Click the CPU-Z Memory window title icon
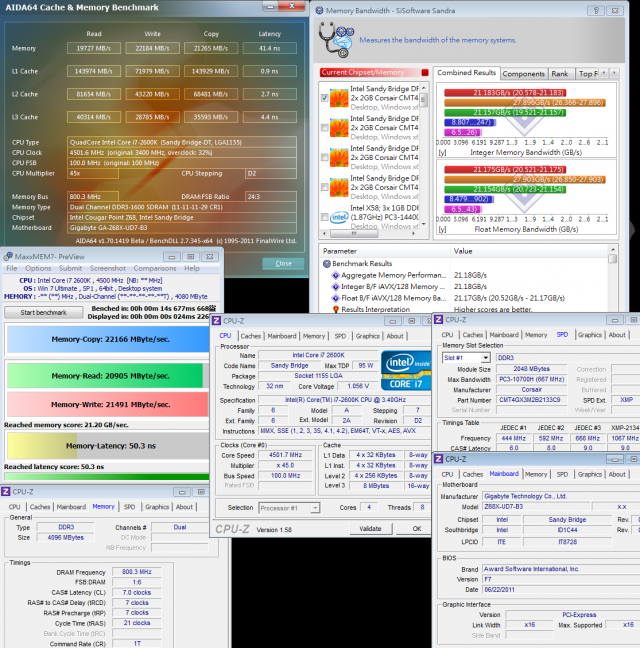The height and width of the screenshot is (649, 640). tap(6, 491)
